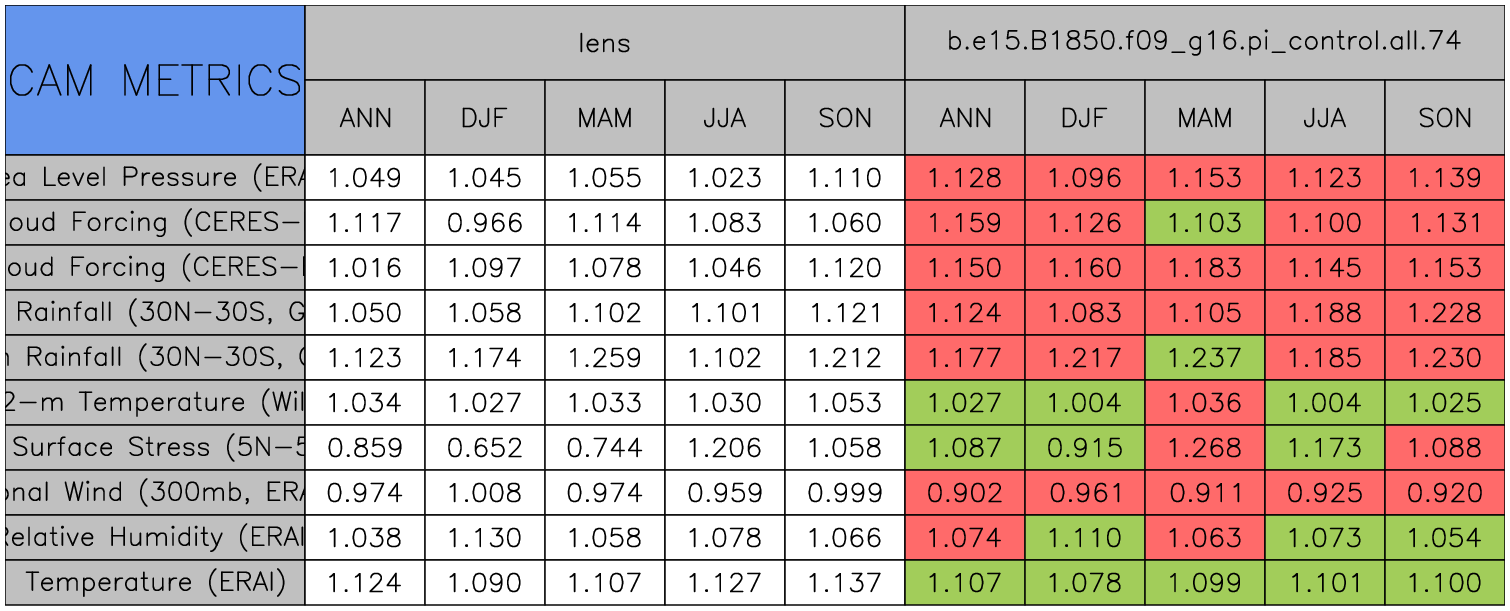Click the green cell showing 0.915
This screenshot has height=611, width=1510.
1084,448
